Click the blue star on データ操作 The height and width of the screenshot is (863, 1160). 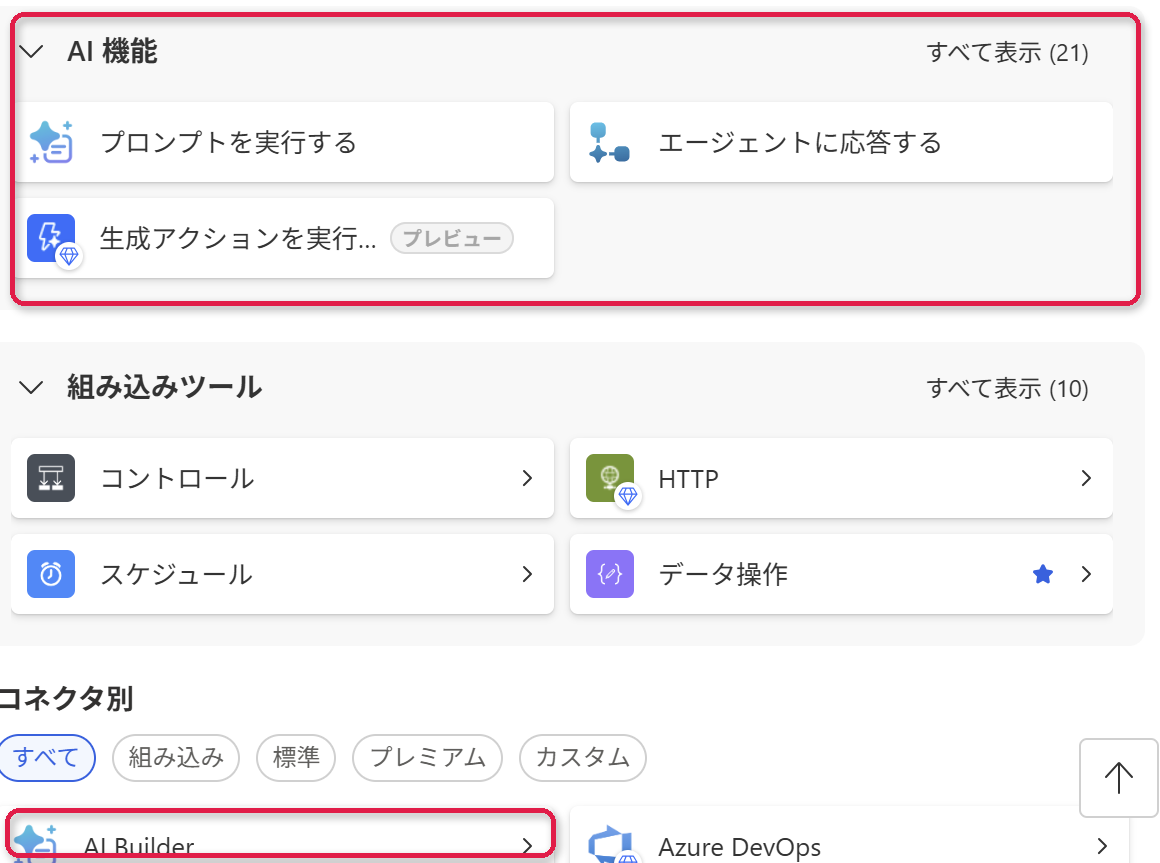coord(1043,574)
